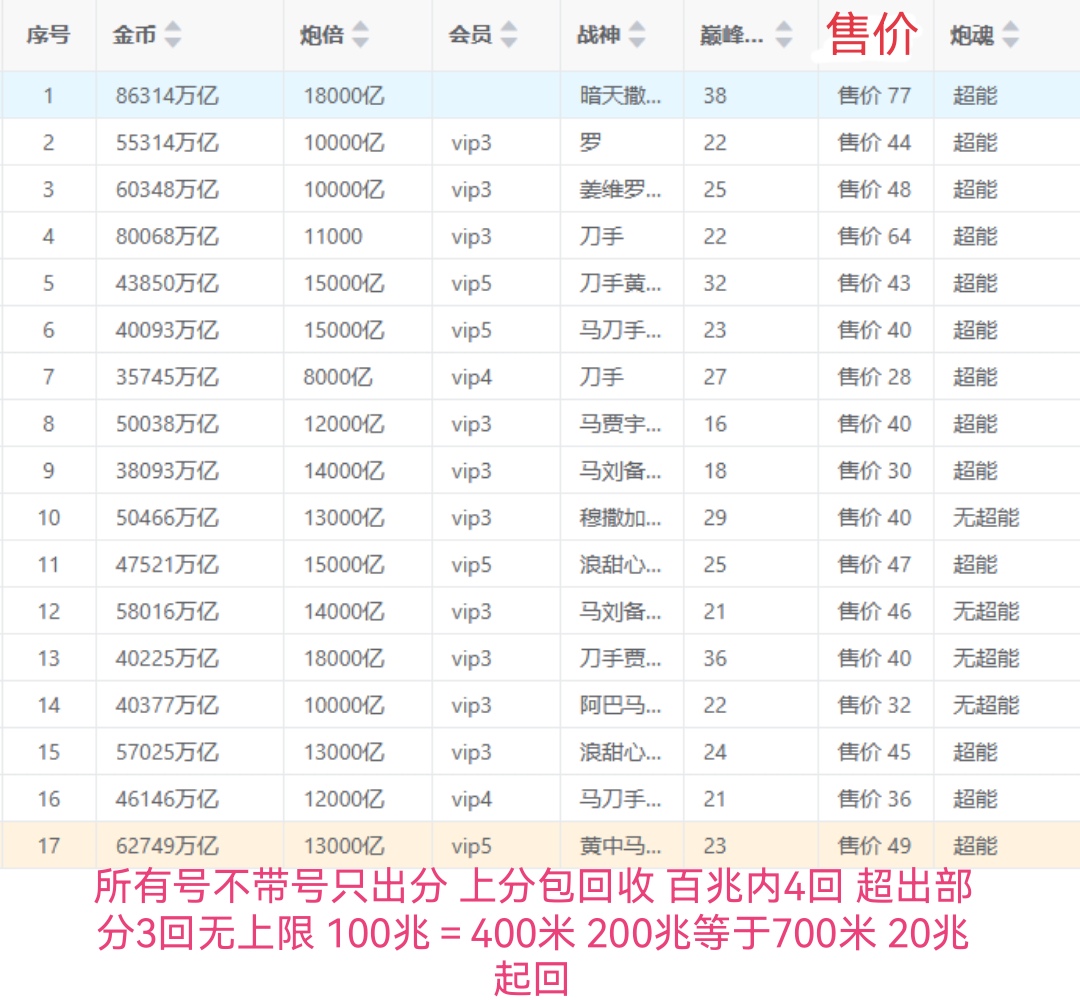Select the row with 86314万亿 gold
Image resolution: width=1080 pixels, height=1000 pixels.
click(x=167, y=96)
